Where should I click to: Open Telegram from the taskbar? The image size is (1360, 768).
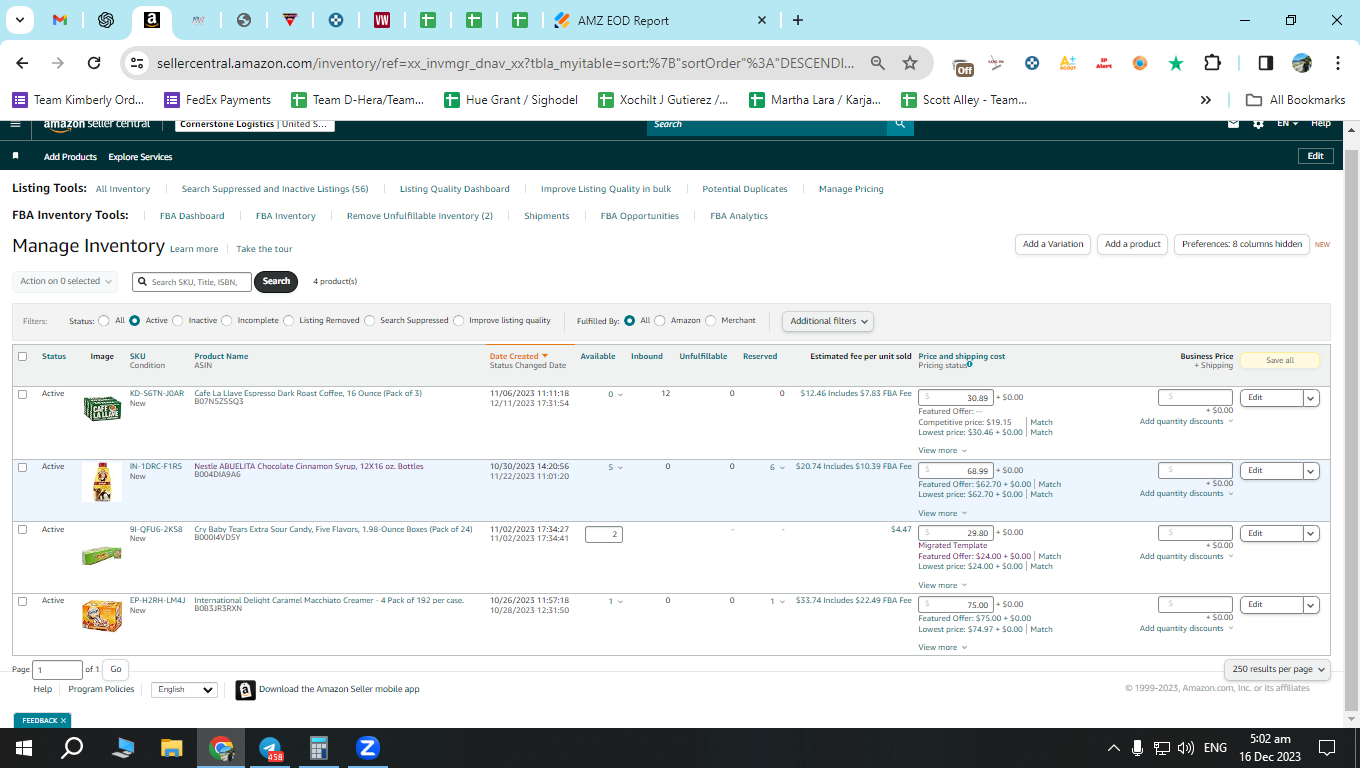tap(270, 747)
